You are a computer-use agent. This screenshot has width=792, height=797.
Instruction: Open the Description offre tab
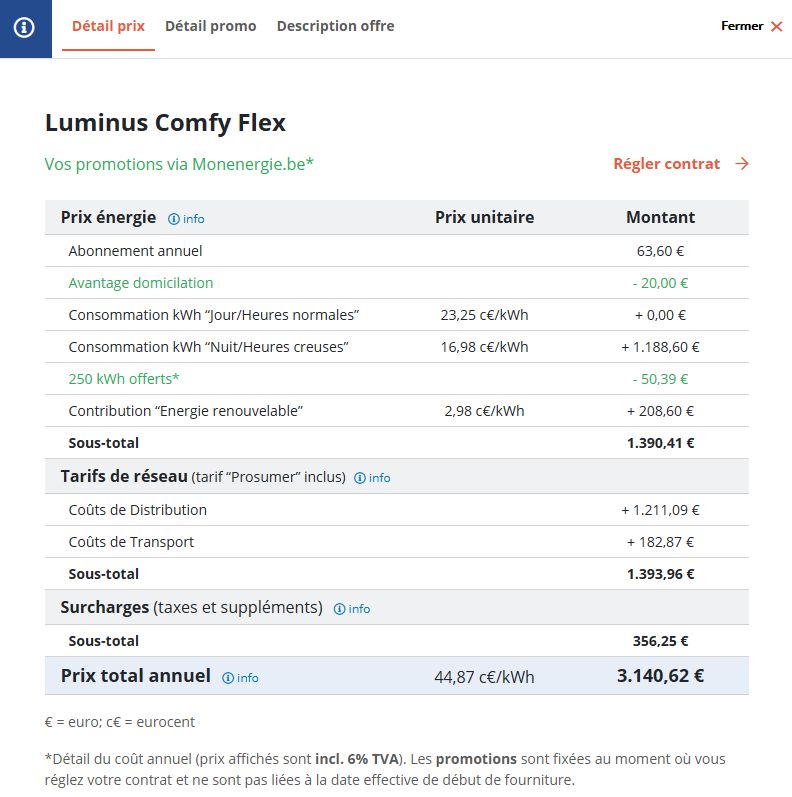pos(336,26)
